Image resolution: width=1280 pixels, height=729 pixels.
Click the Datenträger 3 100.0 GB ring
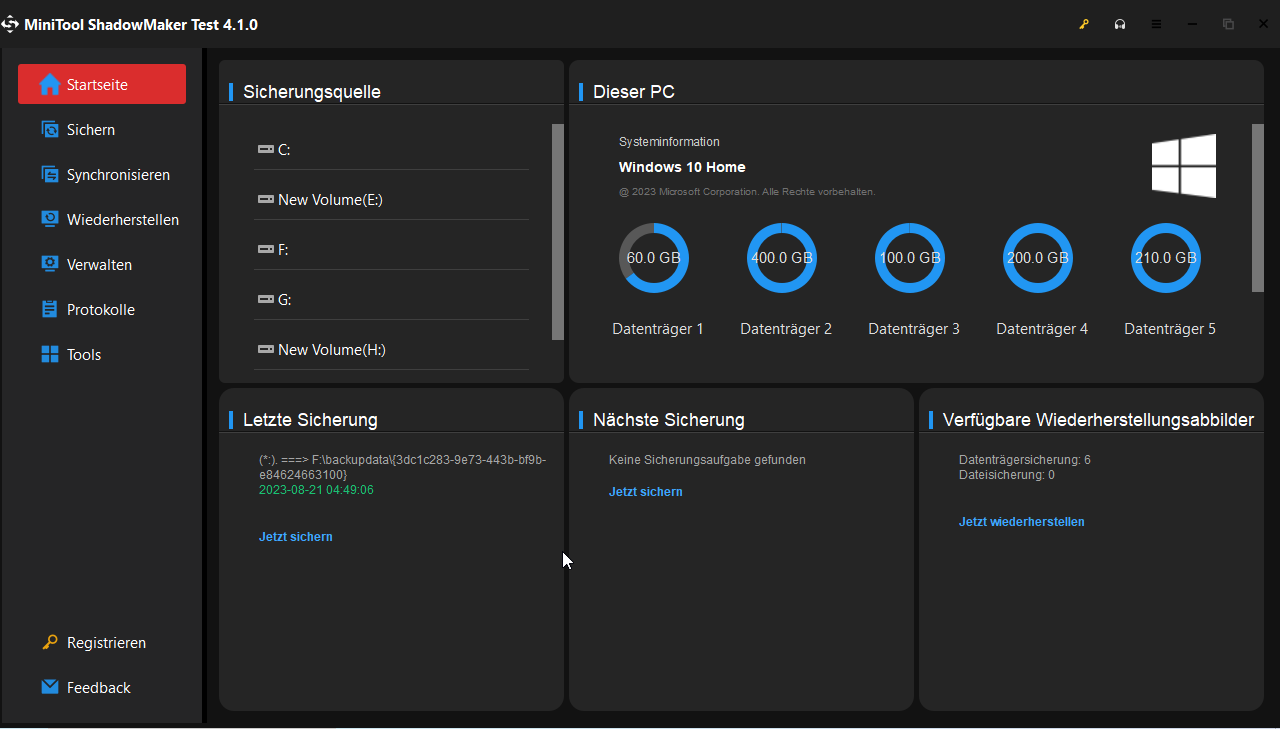point(910,258)
